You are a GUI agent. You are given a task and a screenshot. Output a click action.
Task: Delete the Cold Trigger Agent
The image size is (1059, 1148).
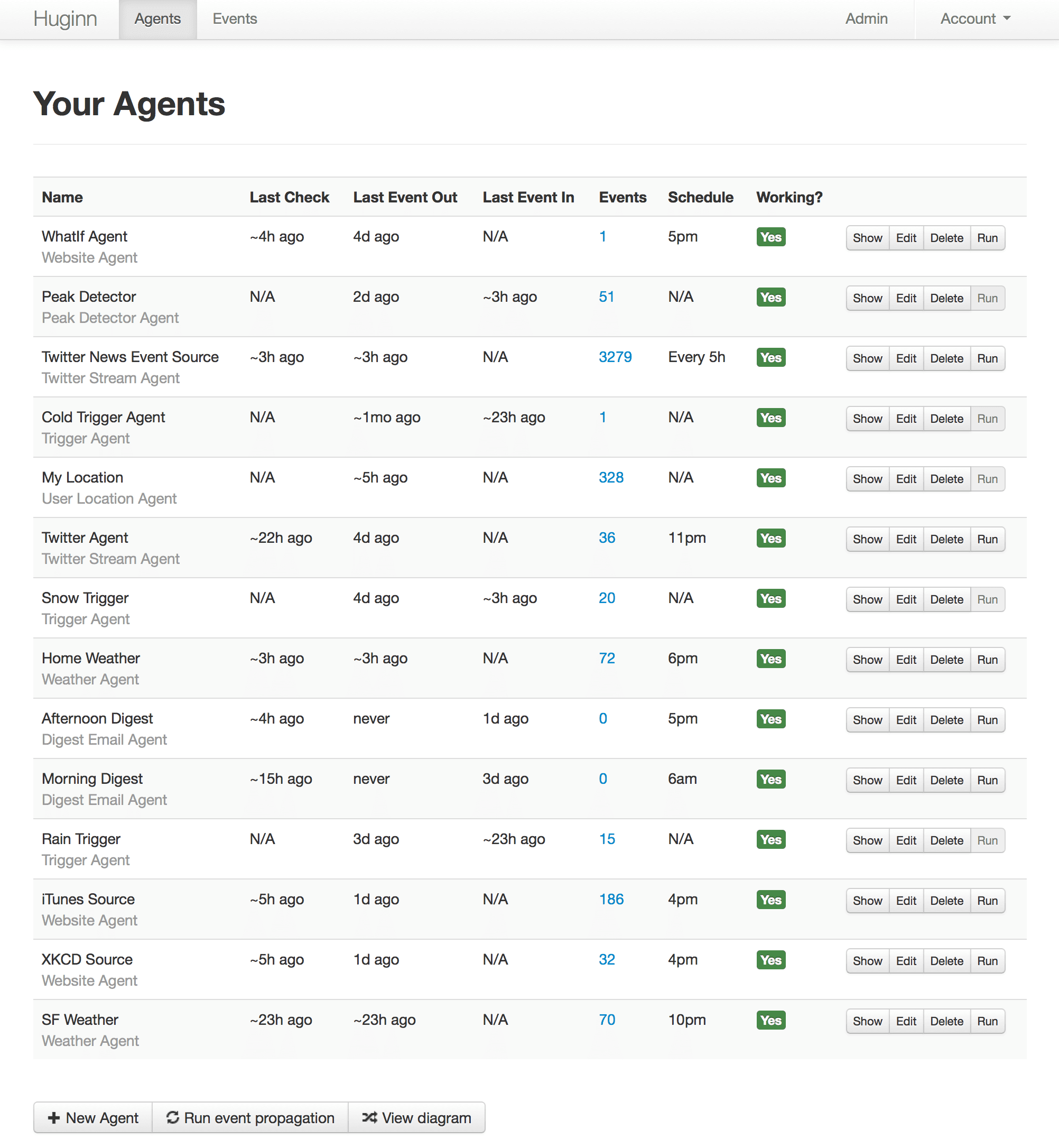[x=946, y=419]
